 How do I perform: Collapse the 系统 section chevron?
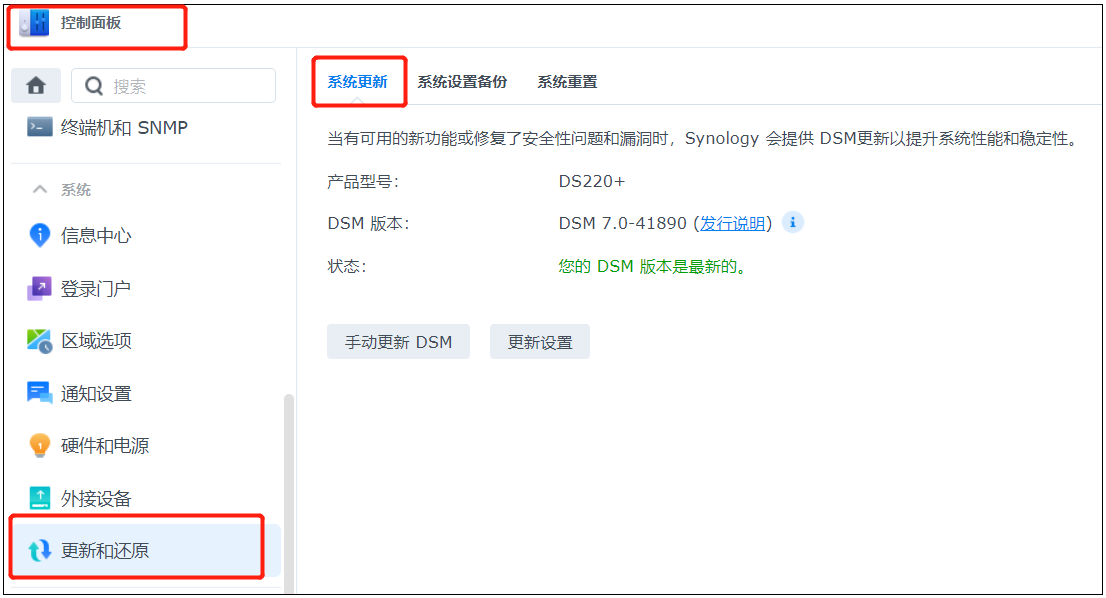(40, 189)
